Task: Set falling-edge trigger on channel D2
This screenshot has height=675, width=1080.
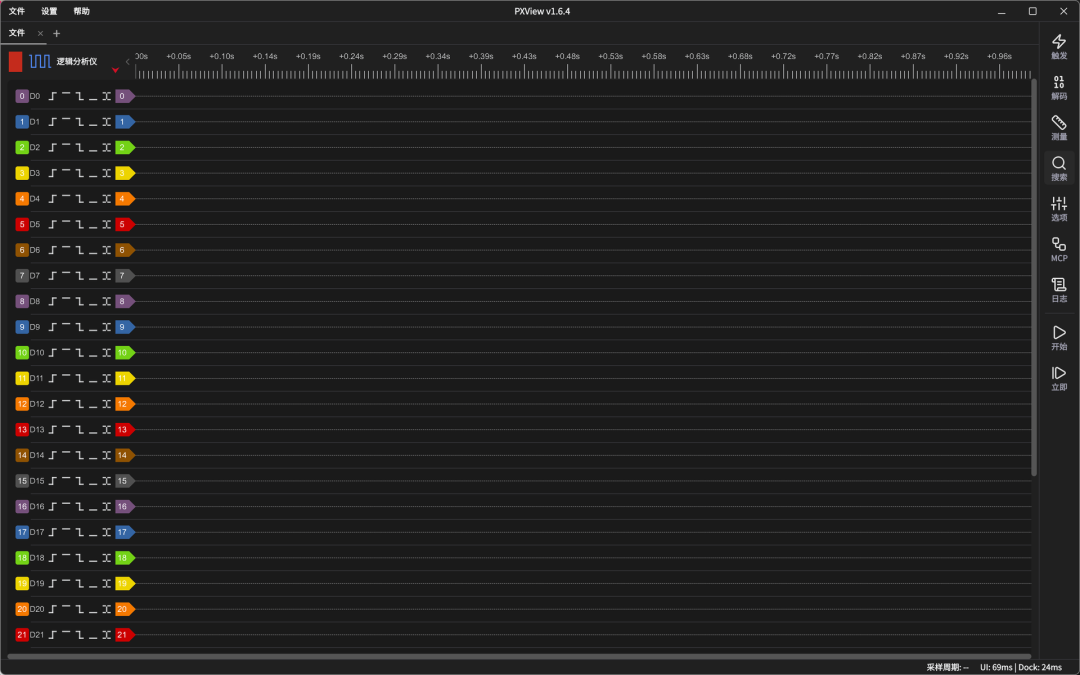Action: (80, 147)
